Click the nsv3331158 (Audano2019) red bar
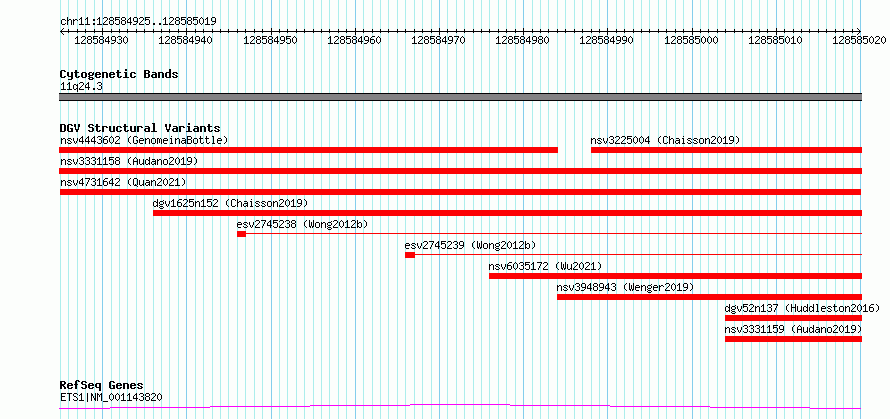 (x=461, y=171)
